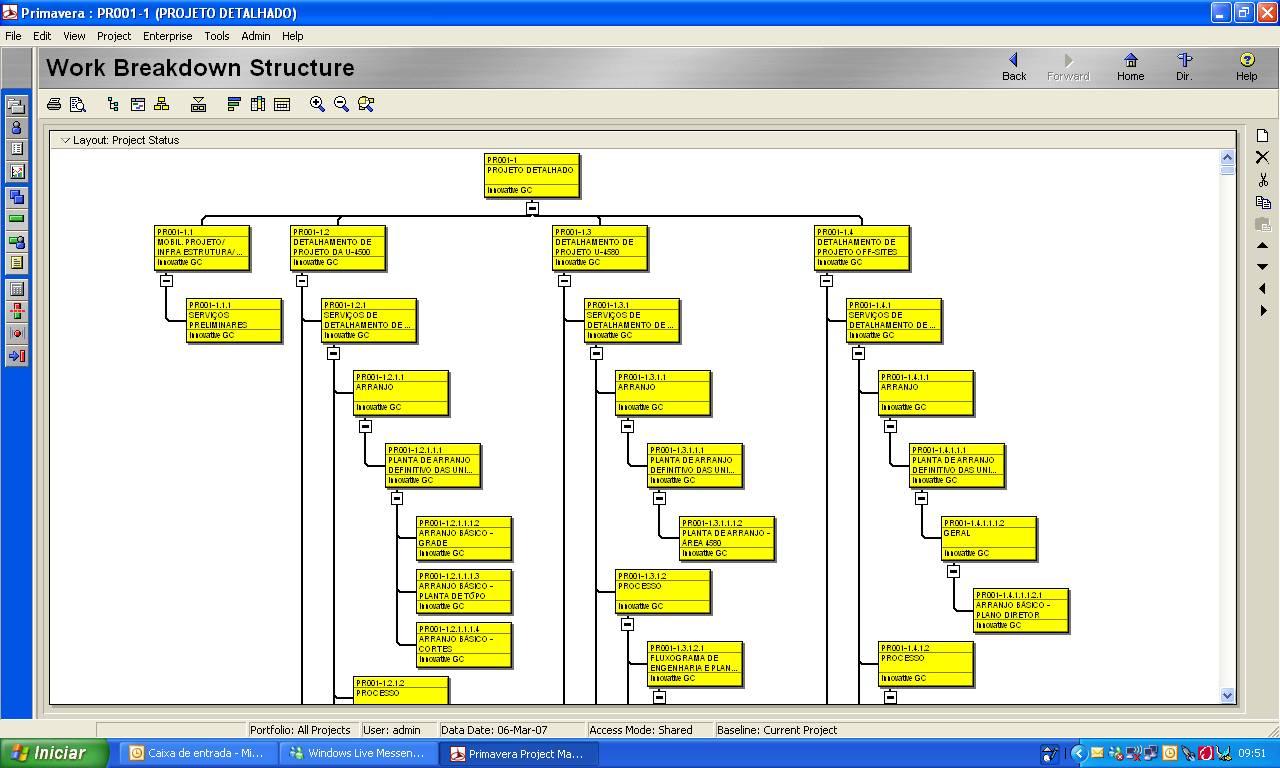The image size is (1280, 768).
Task: Click the WBS icon in directory bar
Action: pyautogui.click(x=16, y=197)
